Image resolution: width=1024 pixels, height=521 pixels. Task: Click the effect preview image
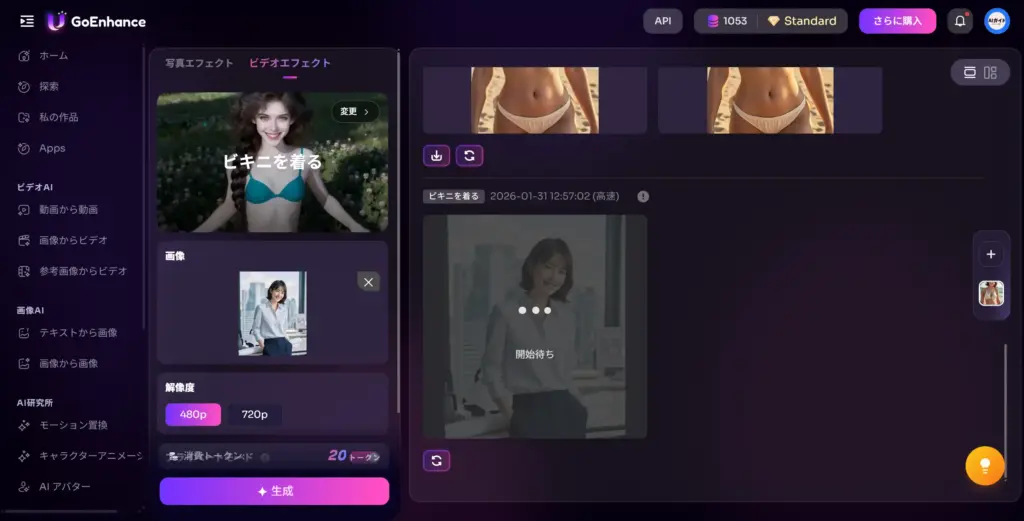coord(273,162)
